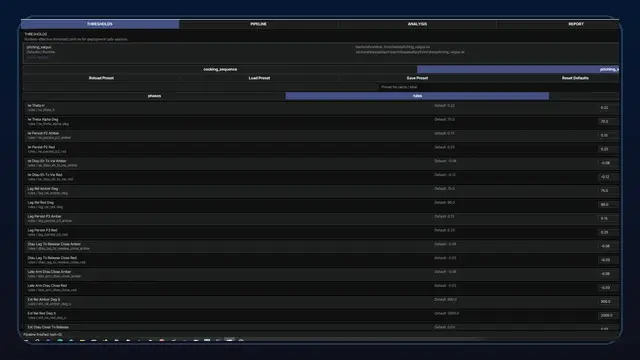Select the highlighted pitching preset tab

pos(518,69)
